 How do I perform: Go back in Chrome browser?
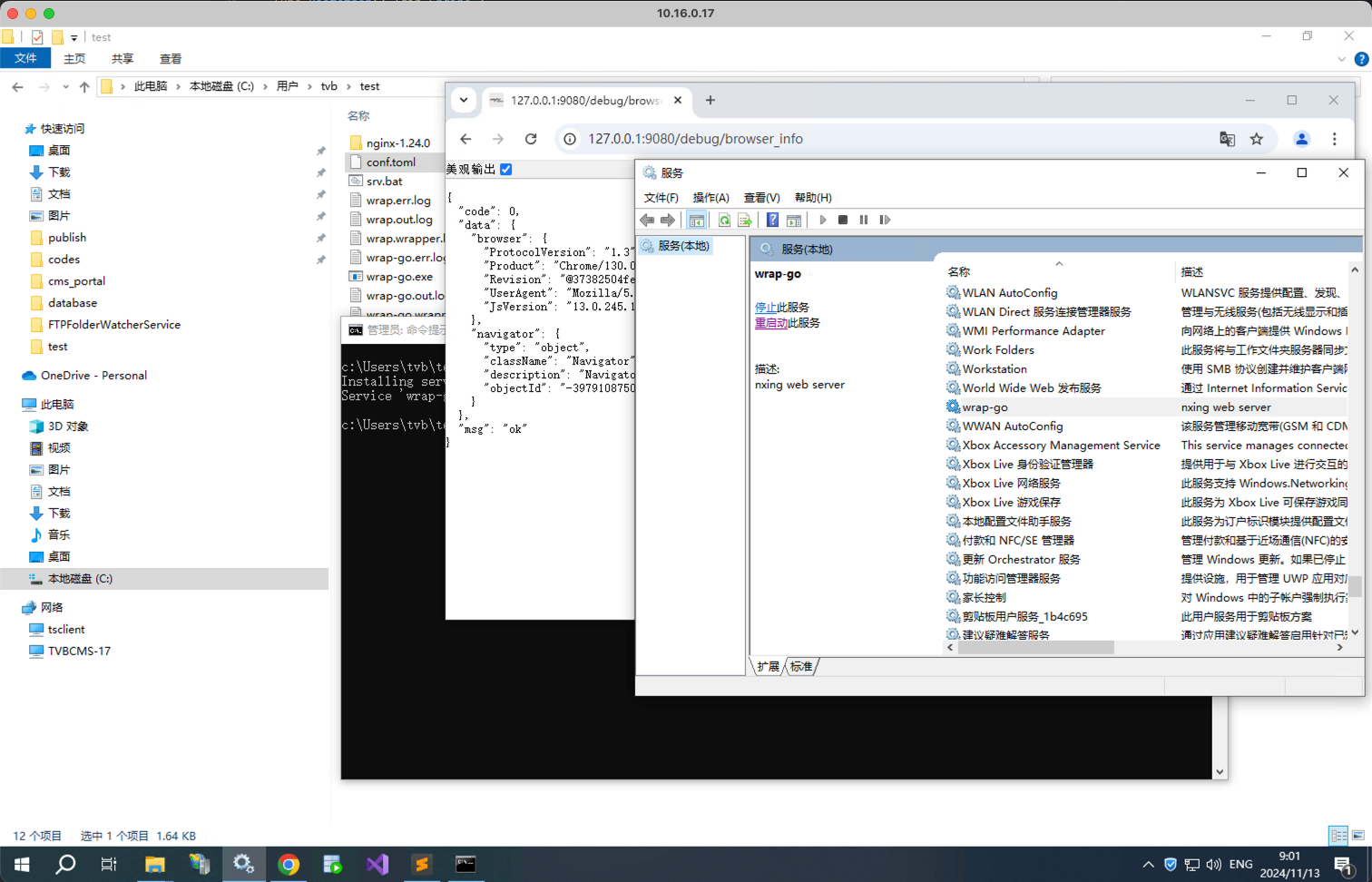click(465, 139)
